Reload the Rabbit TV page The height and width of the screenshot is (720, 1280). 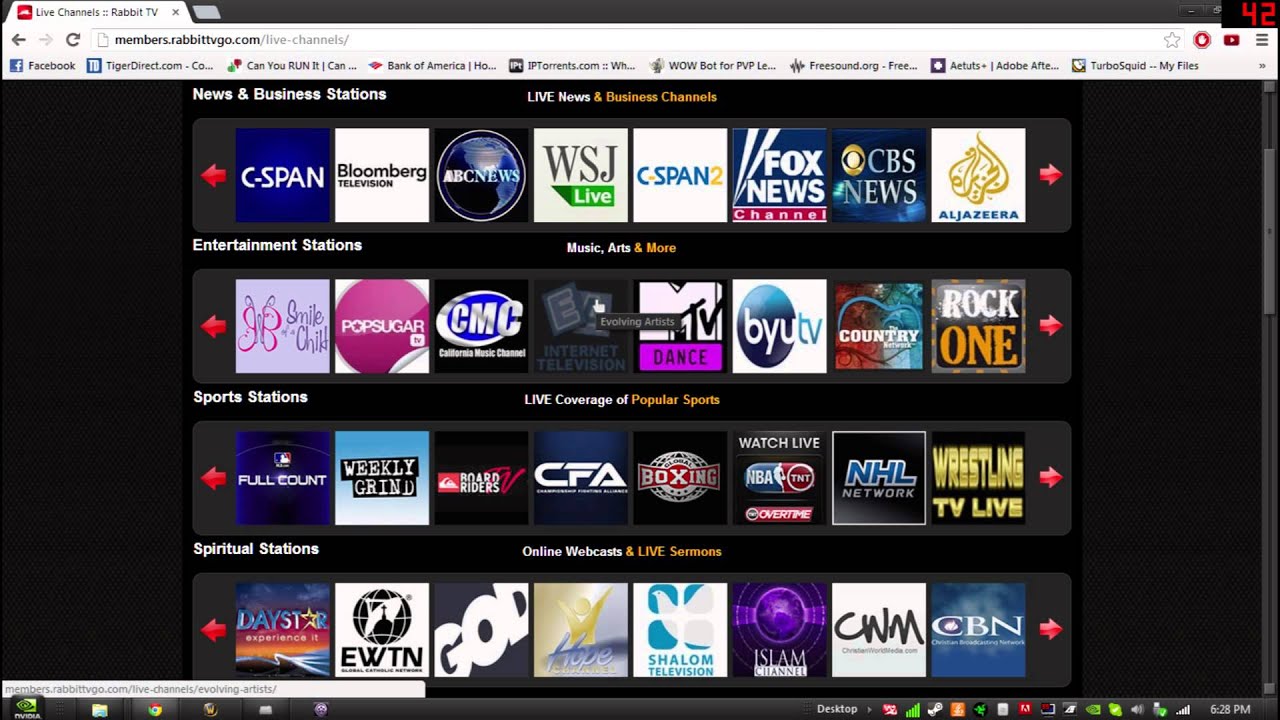(x=73, y=40)
